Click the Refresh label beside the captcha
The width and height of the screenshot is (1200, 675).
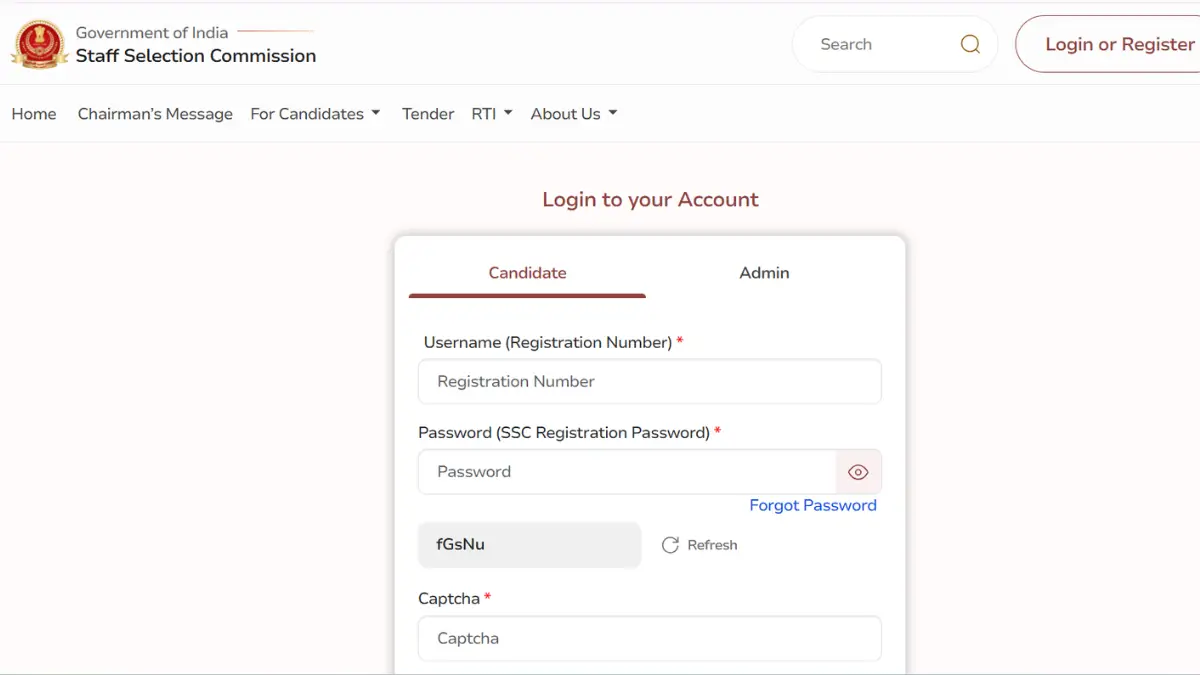coord(712,545)
